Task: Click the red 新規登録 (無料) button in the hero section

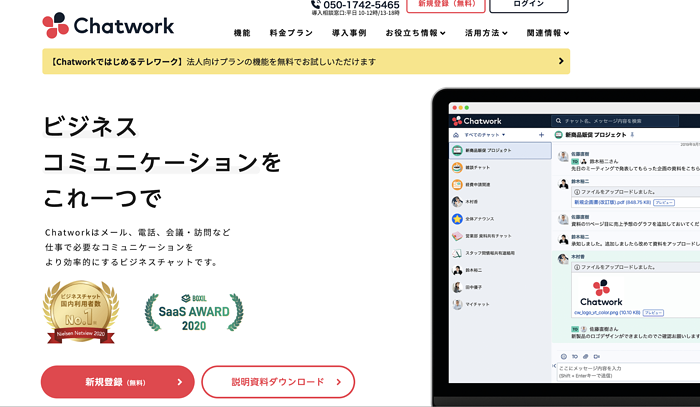Action: 118,382
